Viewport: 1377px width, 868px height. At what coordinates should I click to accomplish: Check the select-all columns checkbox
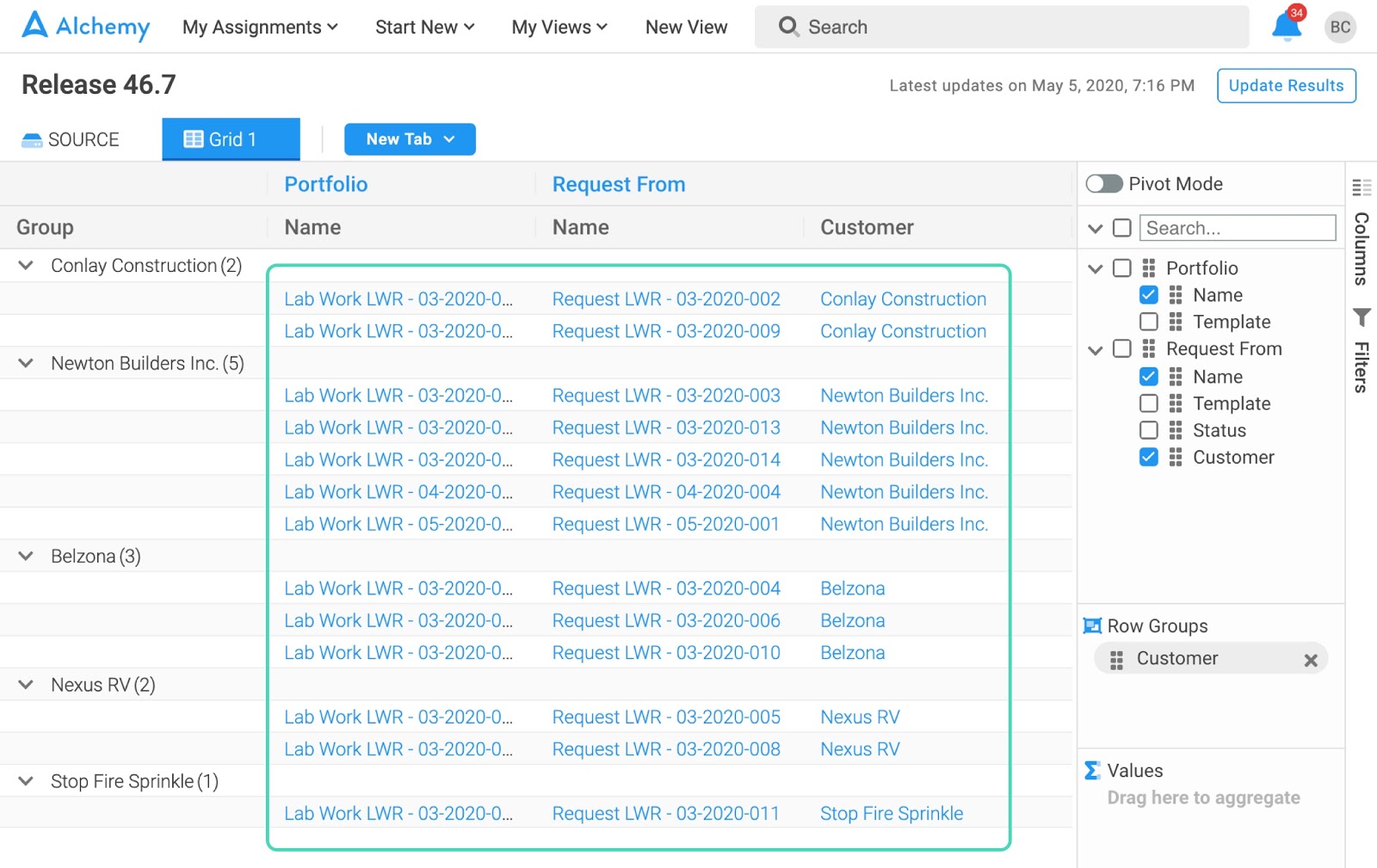tap(1121, 228)
